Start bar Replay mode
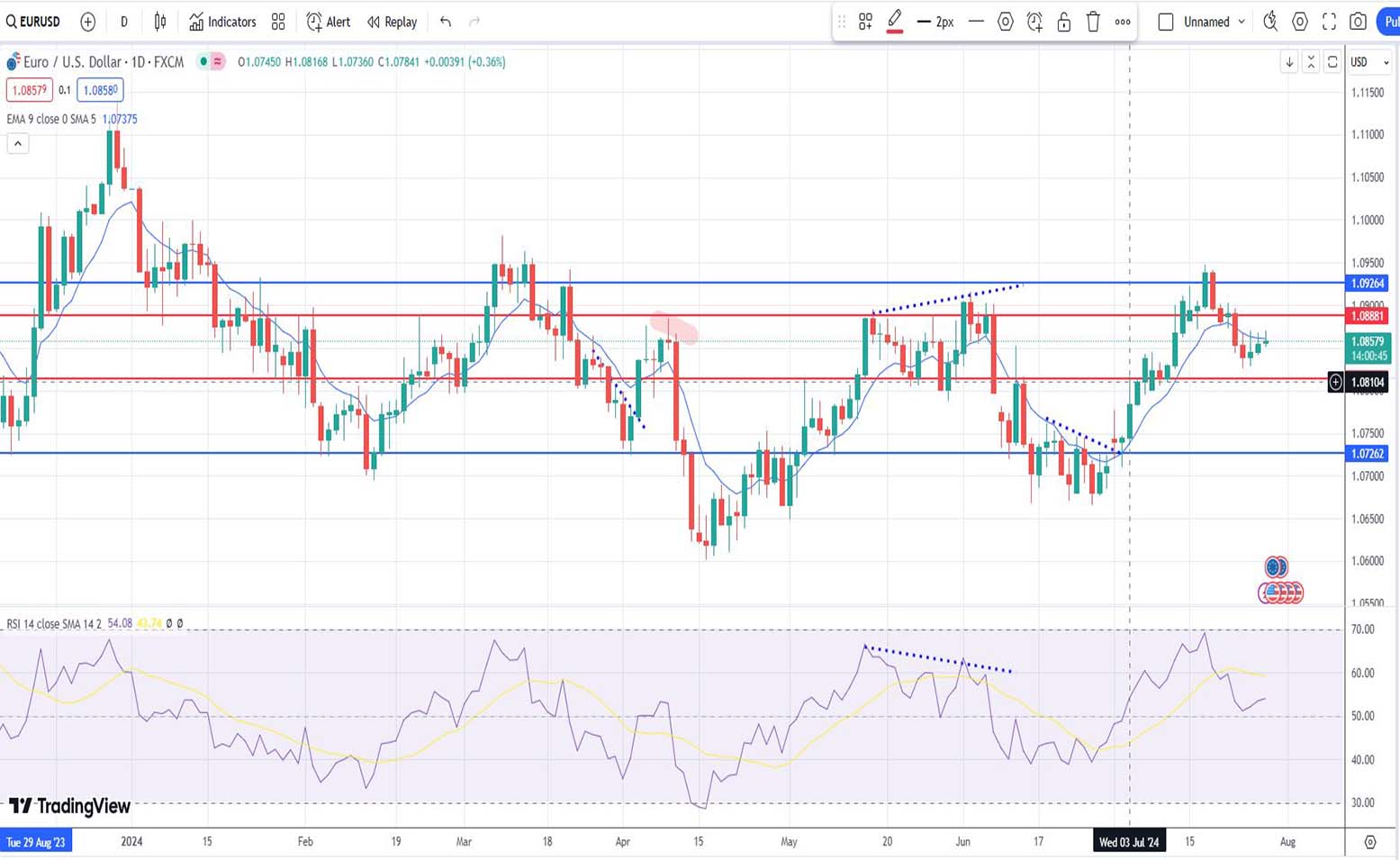Viewport: 1400px width, 860px height. [x=392, y=22]
